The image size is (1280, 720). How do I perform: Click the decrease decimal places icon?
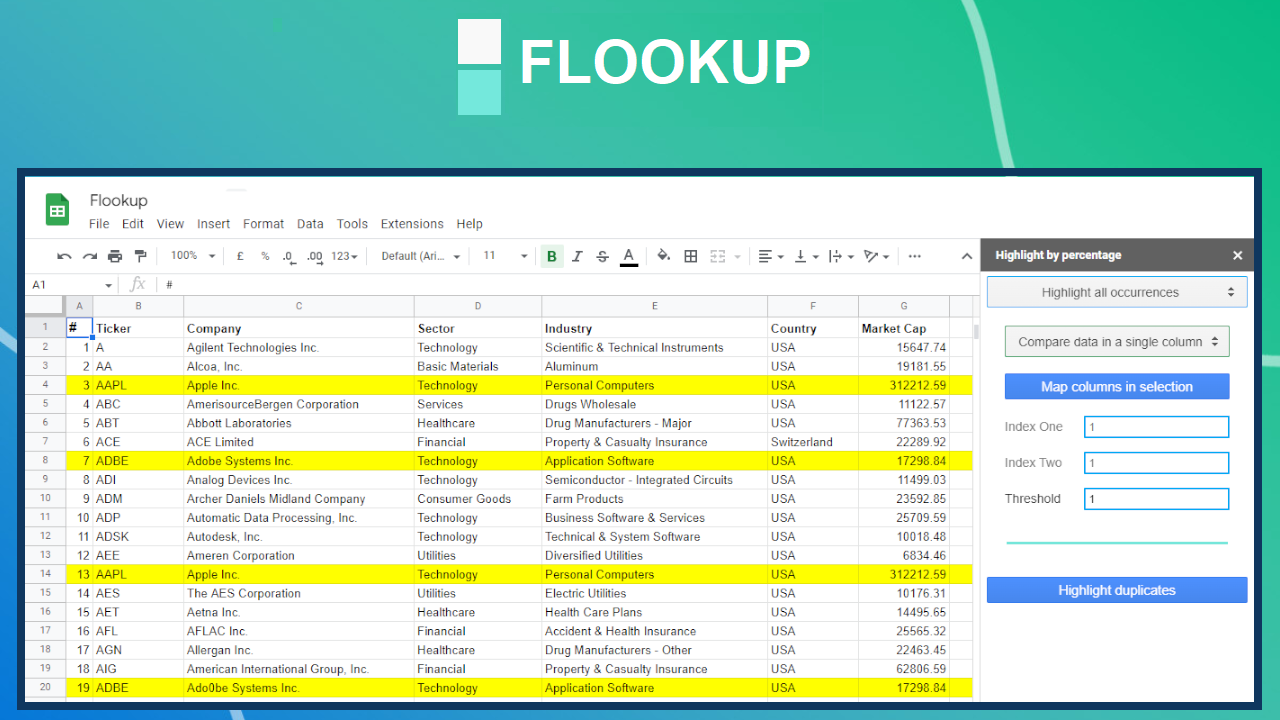coord(288,256)
